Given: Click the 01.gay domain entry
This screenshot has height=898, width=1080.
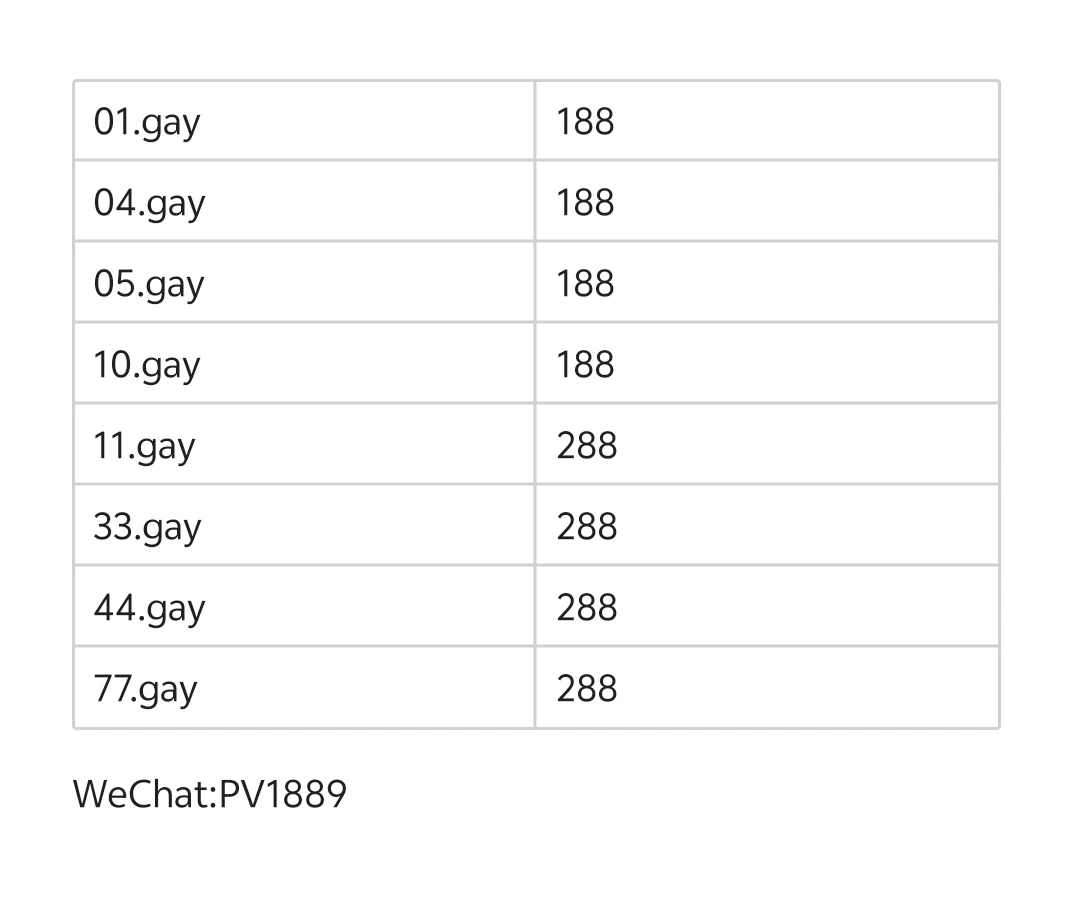Looking at the screenshot, I should pyautogui.click(x=147, y=123).
